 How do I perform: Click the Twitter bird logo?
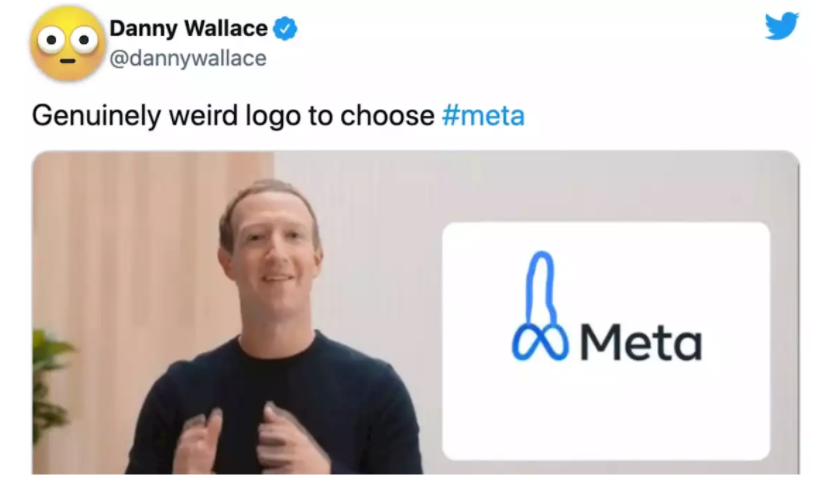[x=782, y=26]
